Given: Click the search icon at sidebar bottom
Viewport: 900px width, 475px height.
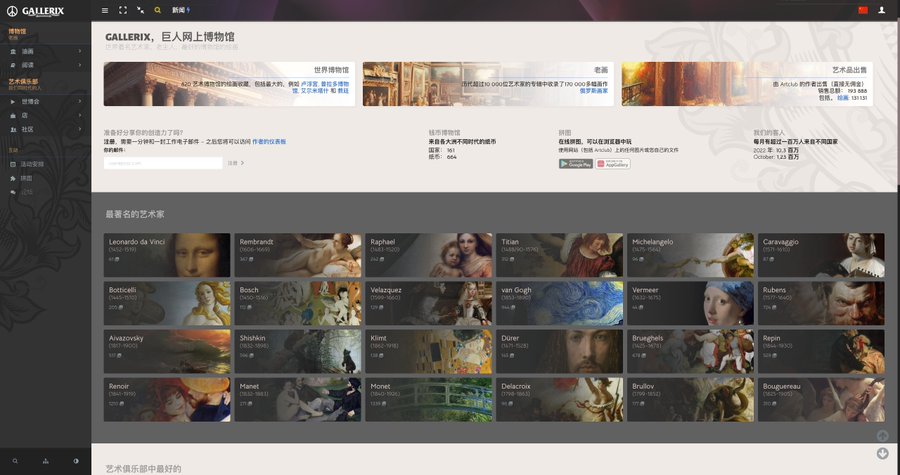Looking at the screenshot, I should coord(15,461).
